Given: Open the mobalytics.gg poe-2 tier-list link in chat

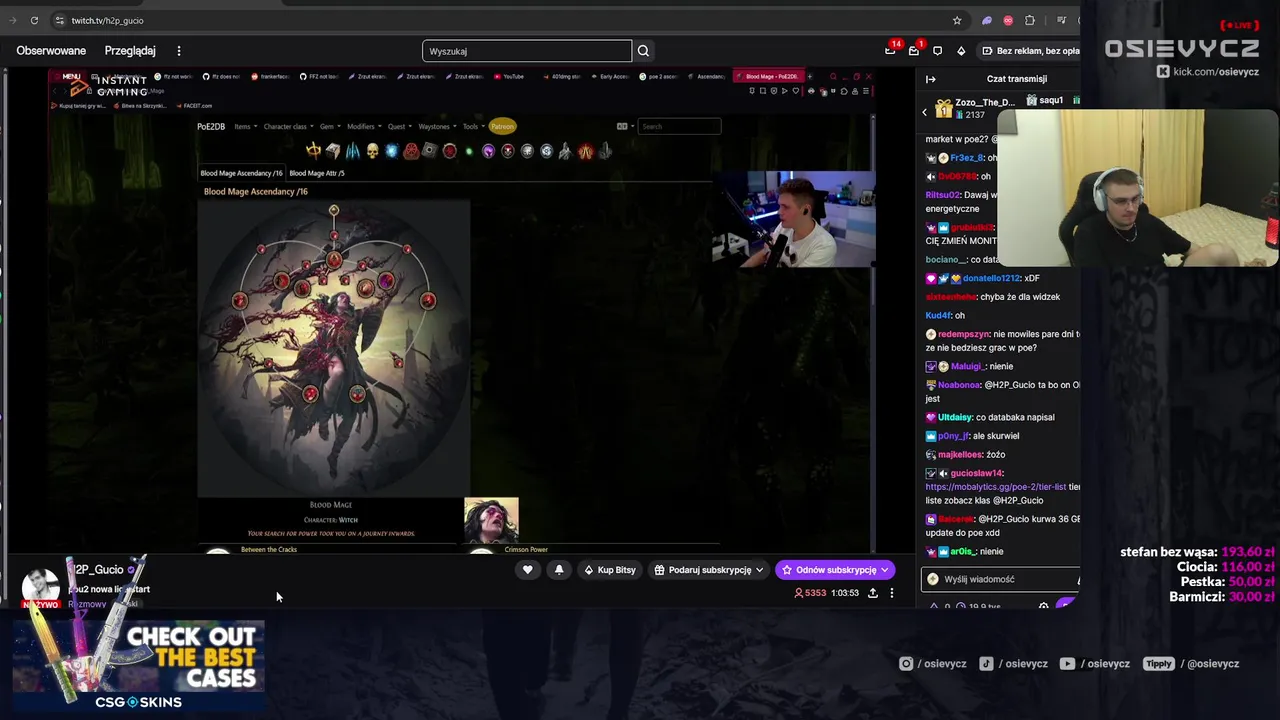Looking at the screenshot, I should [x=995, y=487].
